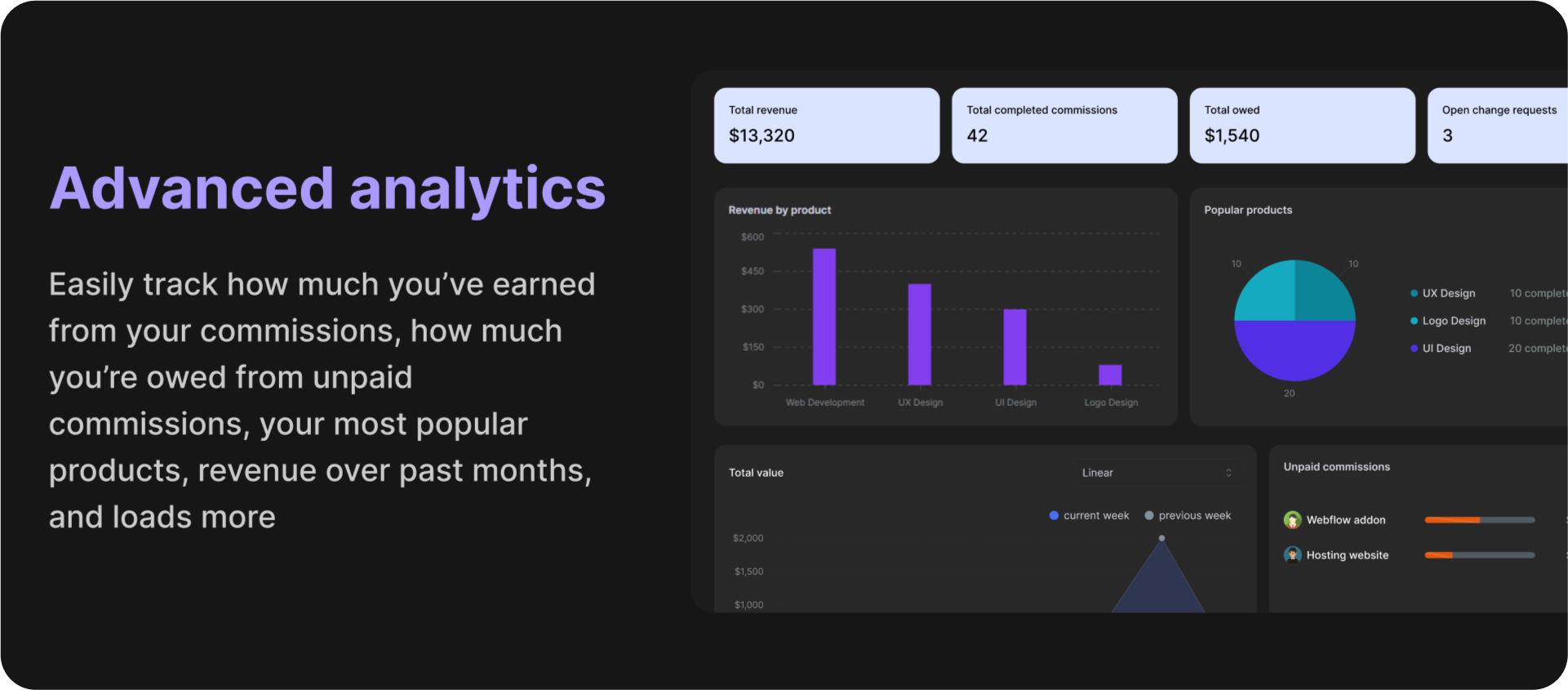Viewport: 1568px width, 690px height.
Task: Click the chevron arrows on Linear selector
Action: tap(1228, 473)
